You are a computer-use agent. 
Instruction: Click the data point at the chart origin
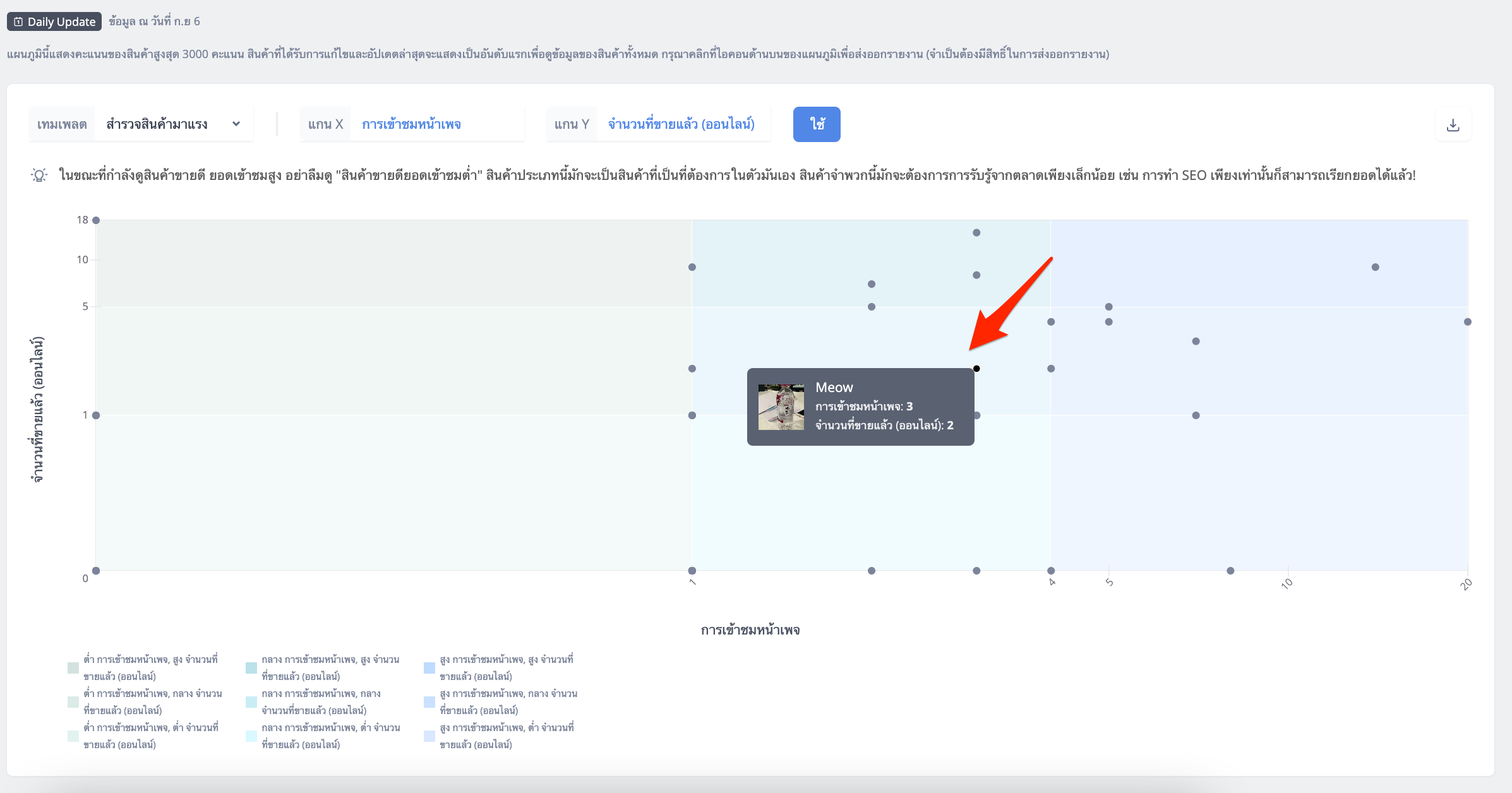[x=96, y=571]
